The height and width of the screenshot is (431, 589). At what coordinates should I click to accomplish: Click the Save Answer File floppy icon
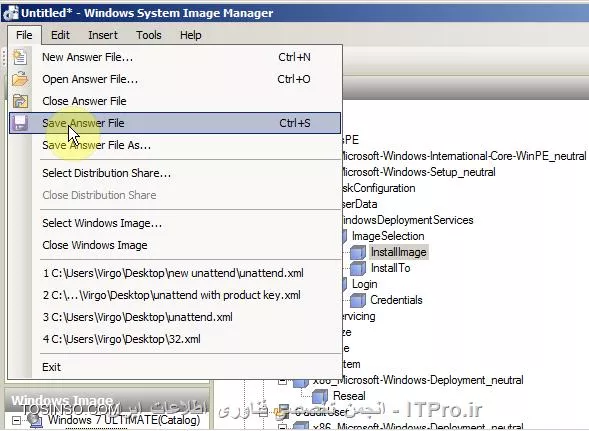(x=20, y=123)
